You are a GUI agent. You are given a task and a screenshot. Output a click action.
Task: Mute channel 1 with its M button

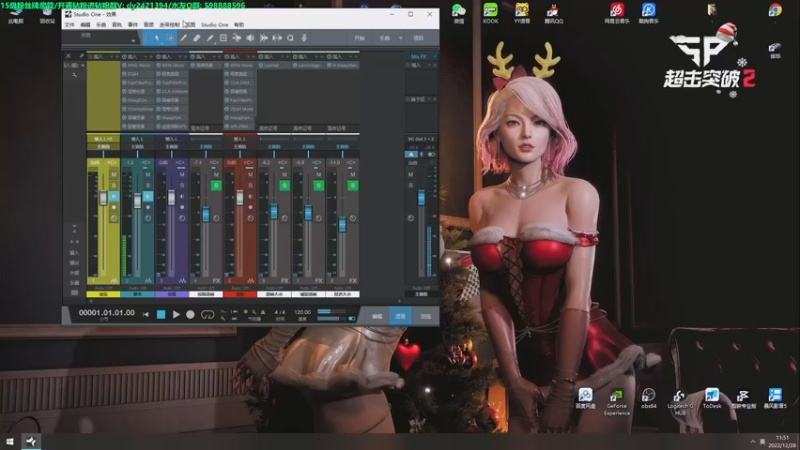pyautogui.click(x=114, y=174)
